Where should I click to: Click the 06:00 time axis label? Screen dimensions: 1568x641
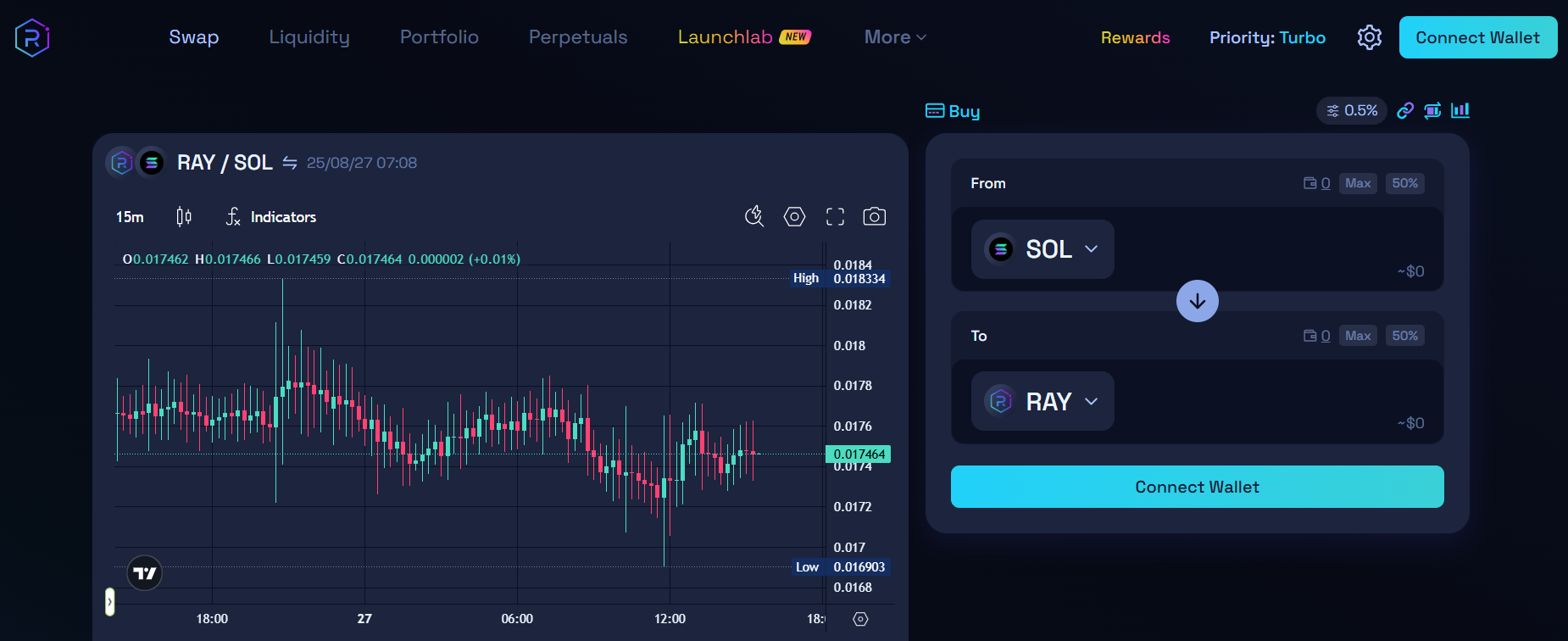pos(517,619)
